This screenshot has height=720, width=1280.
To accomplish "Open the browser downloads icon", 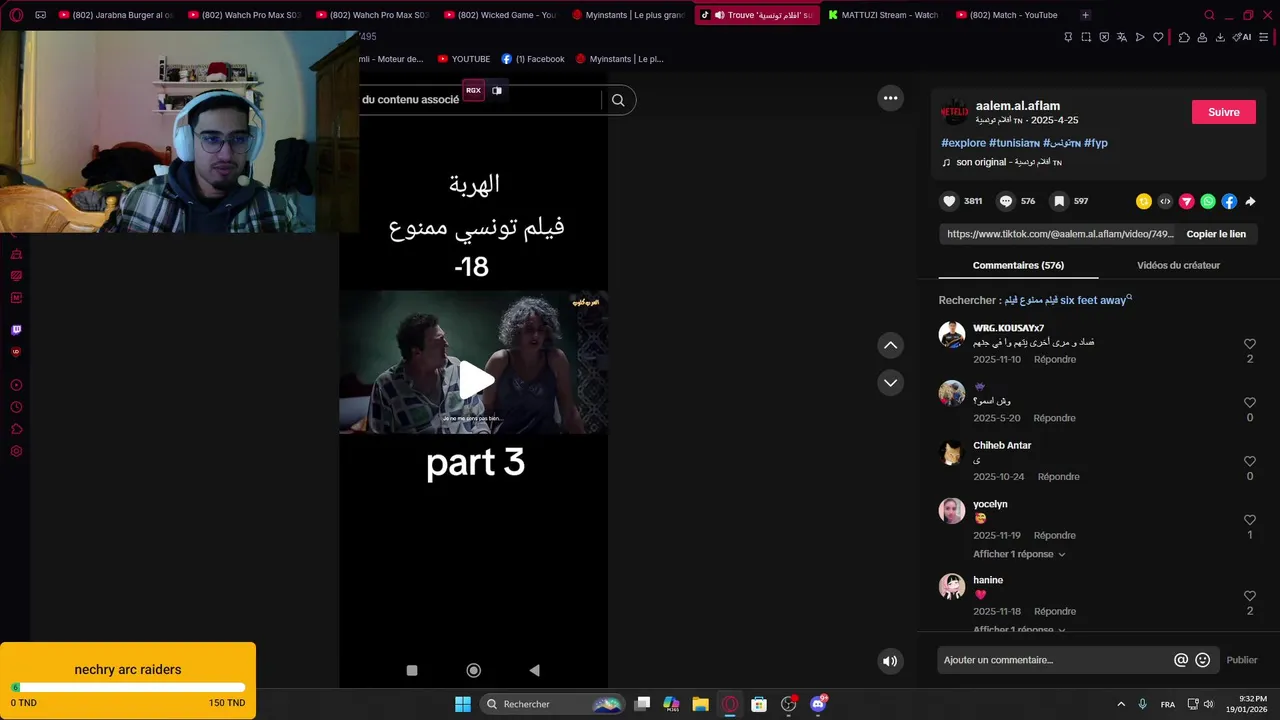I will click(x=1220, y=37).
